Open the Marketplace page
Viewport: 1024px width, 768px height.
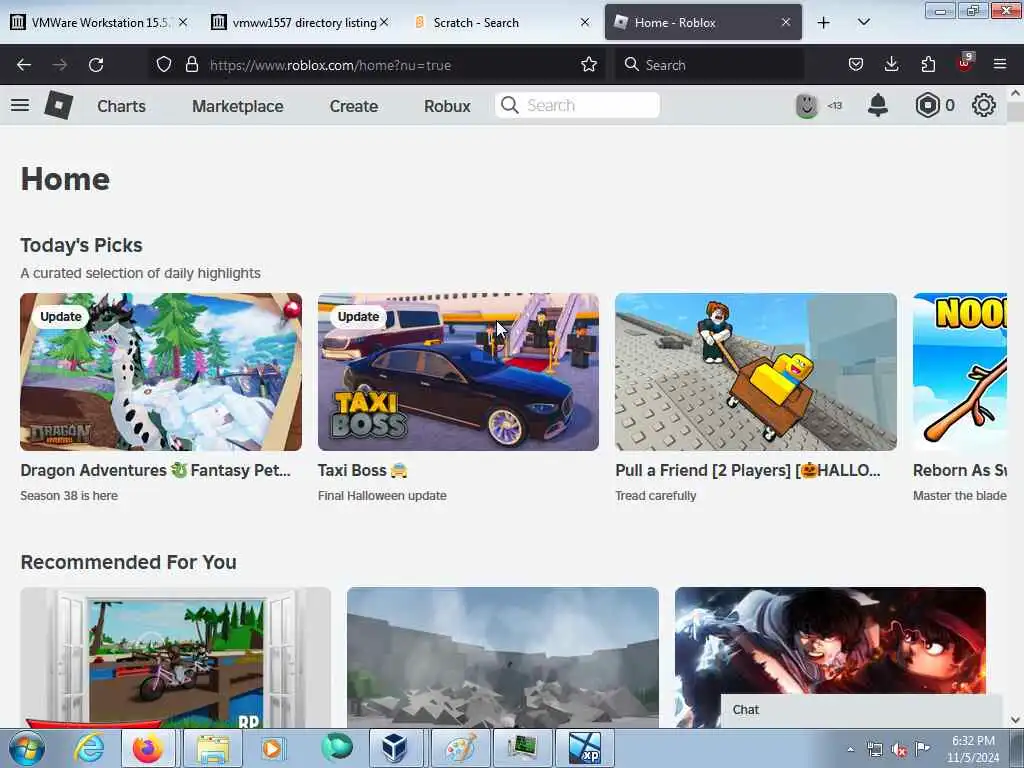[238, 106]
